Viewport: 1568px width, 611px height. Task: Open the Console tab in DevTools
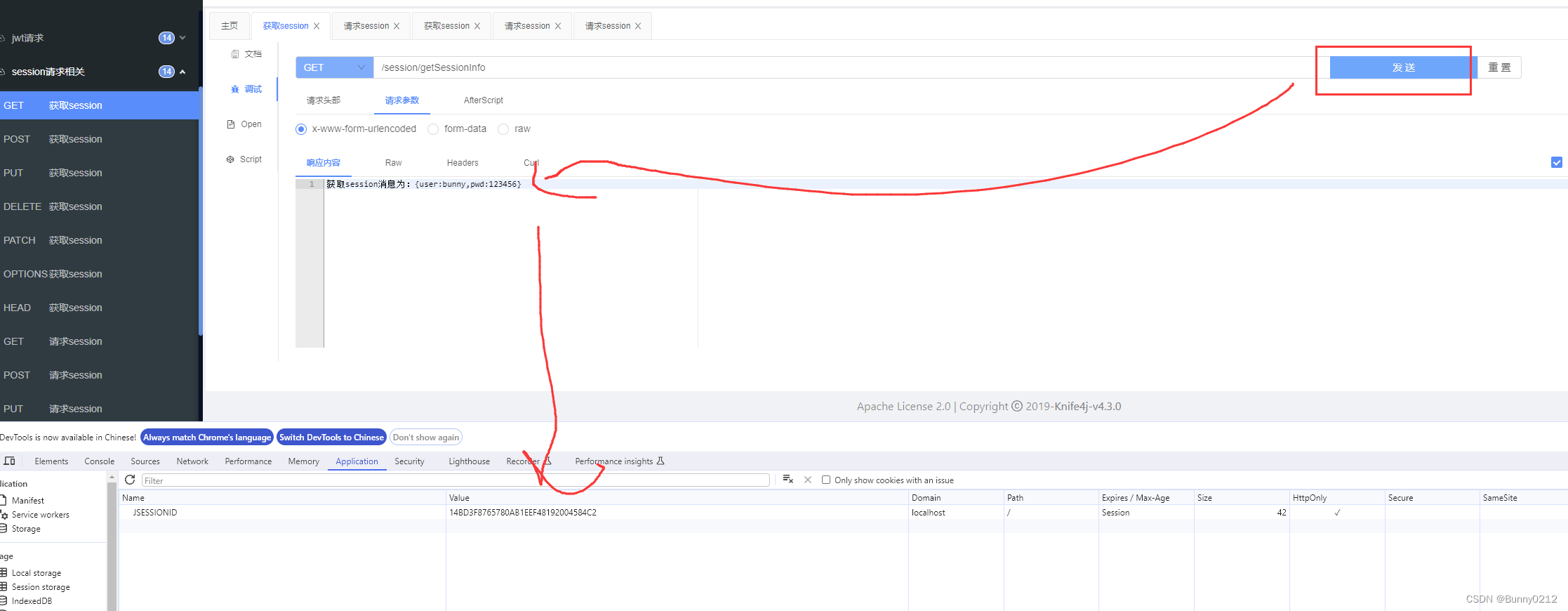tap(100, 461)
